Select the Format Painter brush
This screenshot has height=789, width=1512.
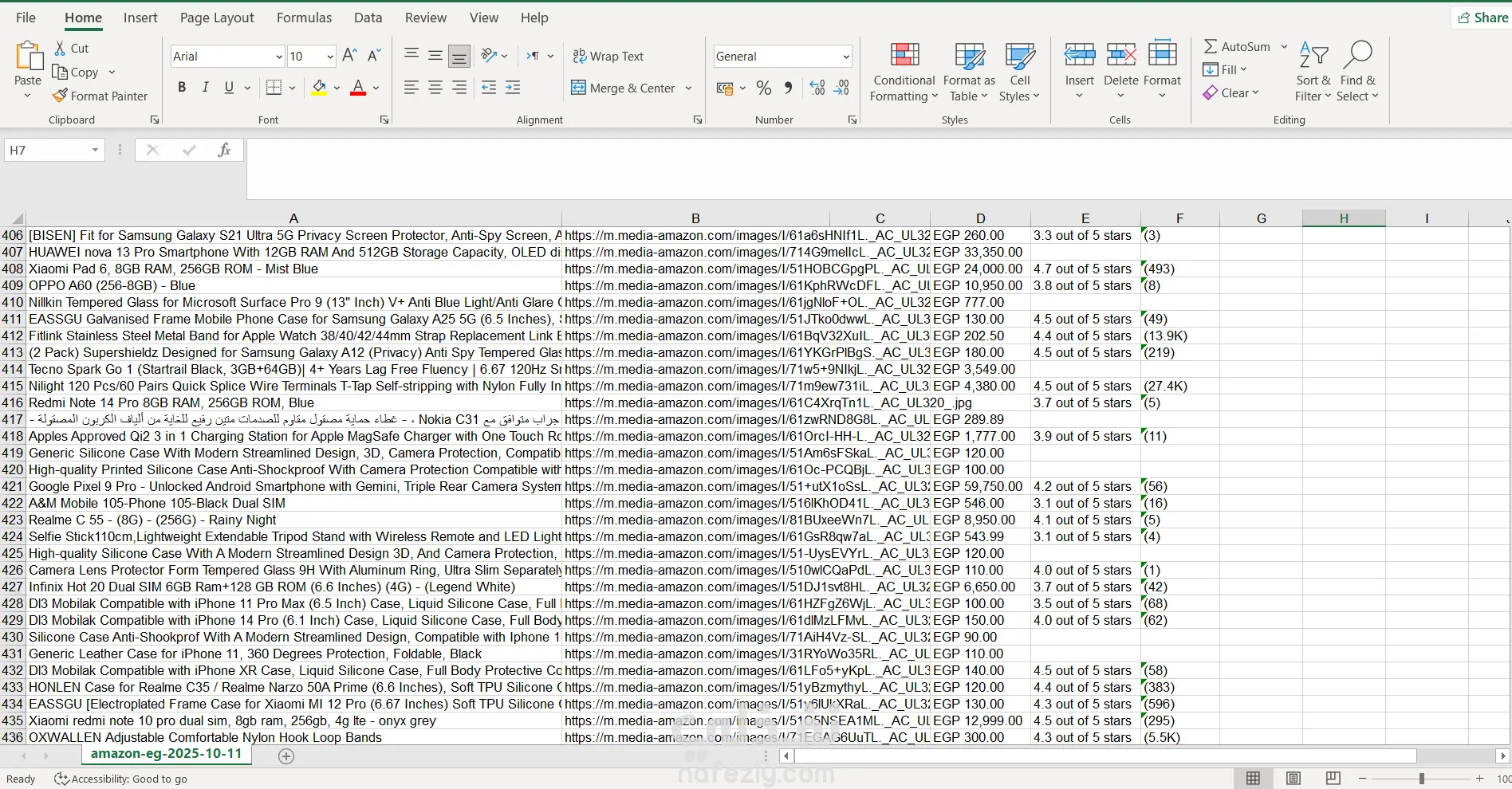point(60,96)
